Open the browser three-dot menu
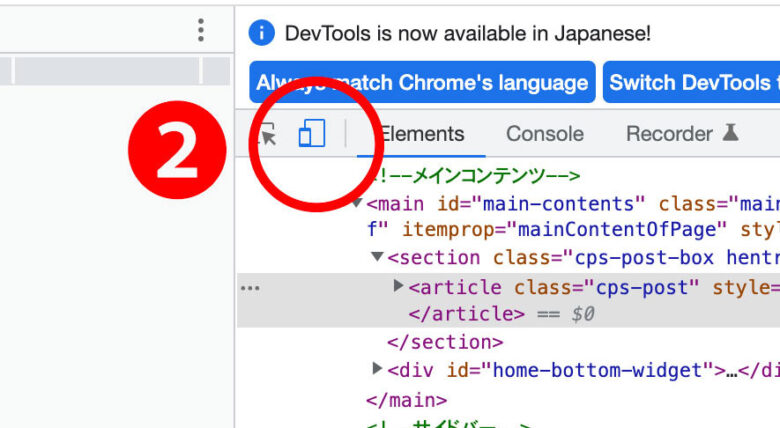Image resolution: width=780 pixels, height=428 pixels. point(201,30)
